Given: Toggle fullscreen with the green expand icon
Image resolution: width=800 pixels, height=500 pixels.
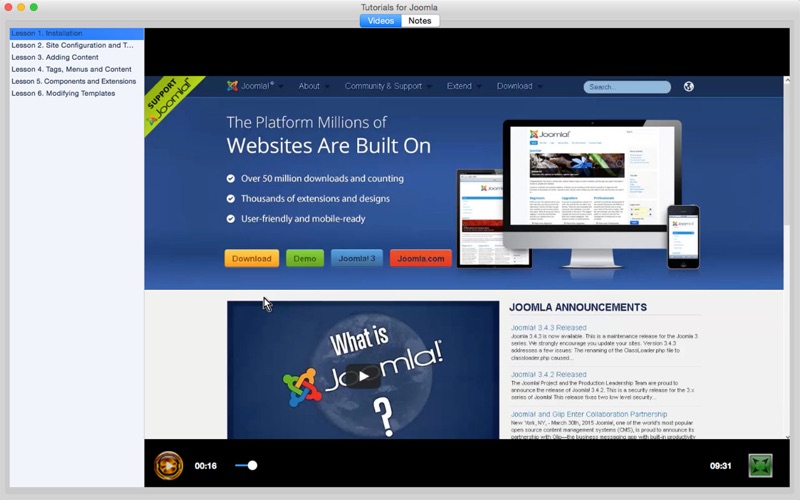Looking at the screenshot, I should 760,465.
